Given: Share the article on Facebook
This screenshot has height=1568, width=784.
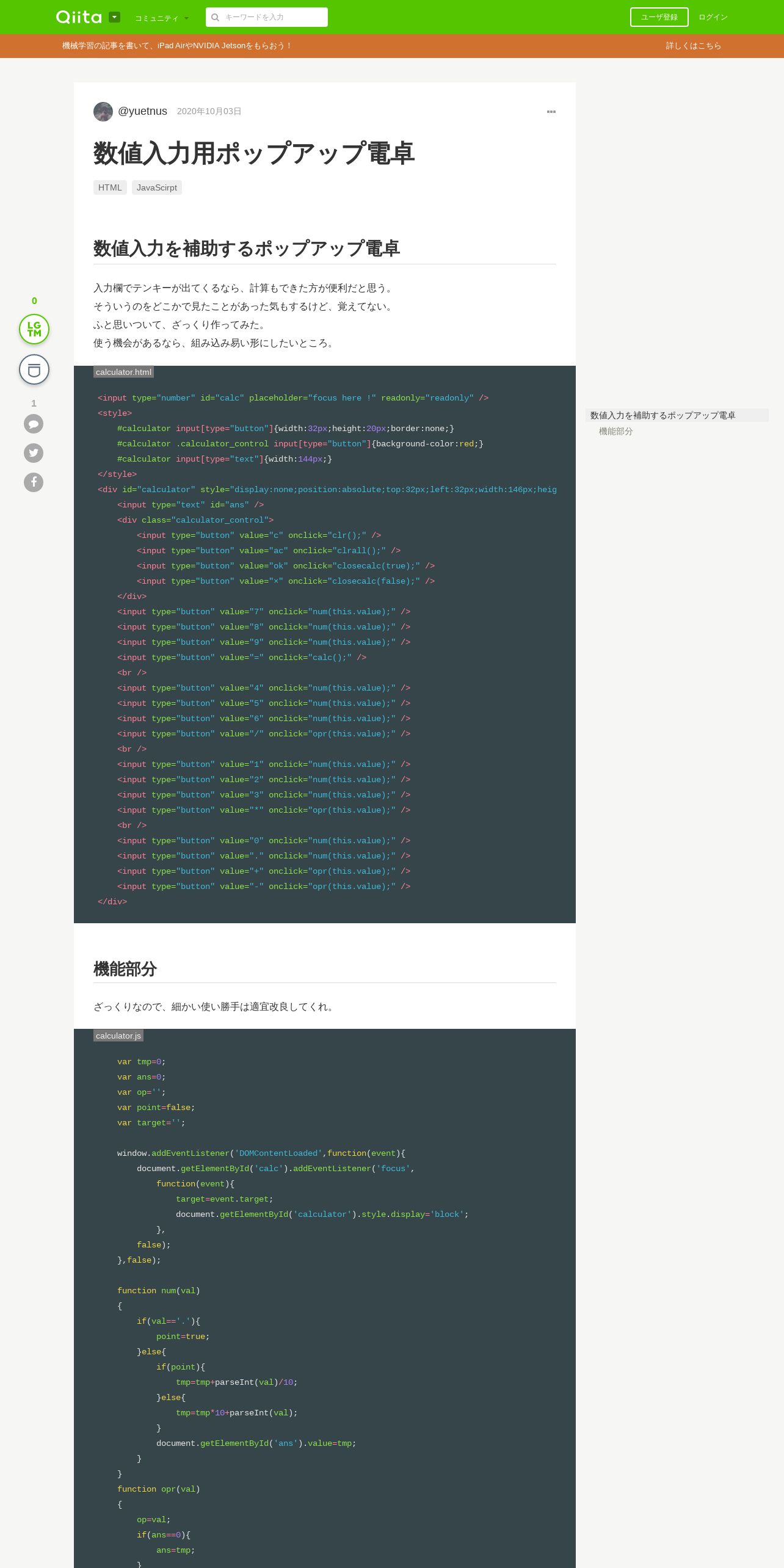Looking at the screenshot, I should (x=34, y=482).
